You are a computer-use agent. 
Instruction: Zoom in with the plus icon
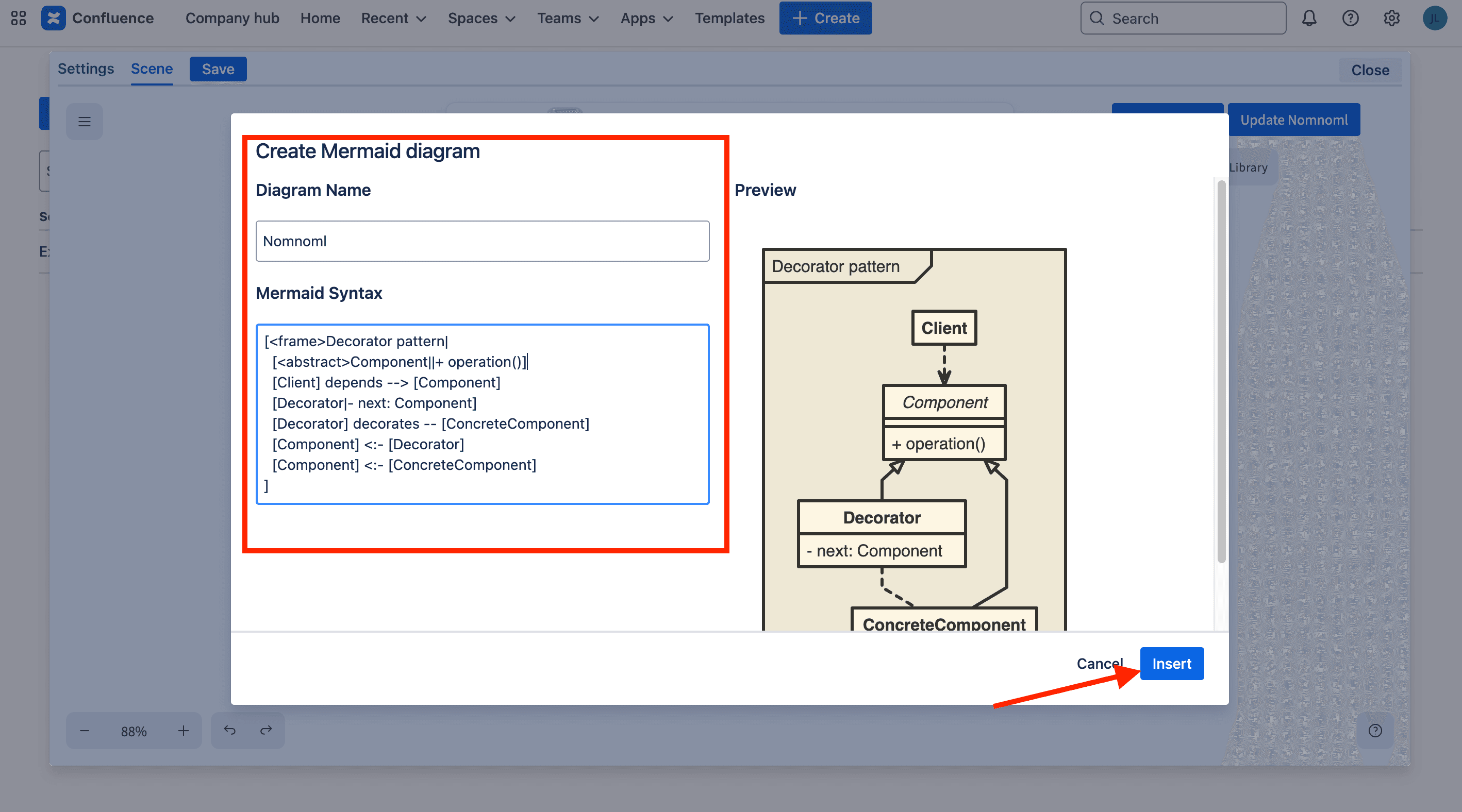[182, 731]
